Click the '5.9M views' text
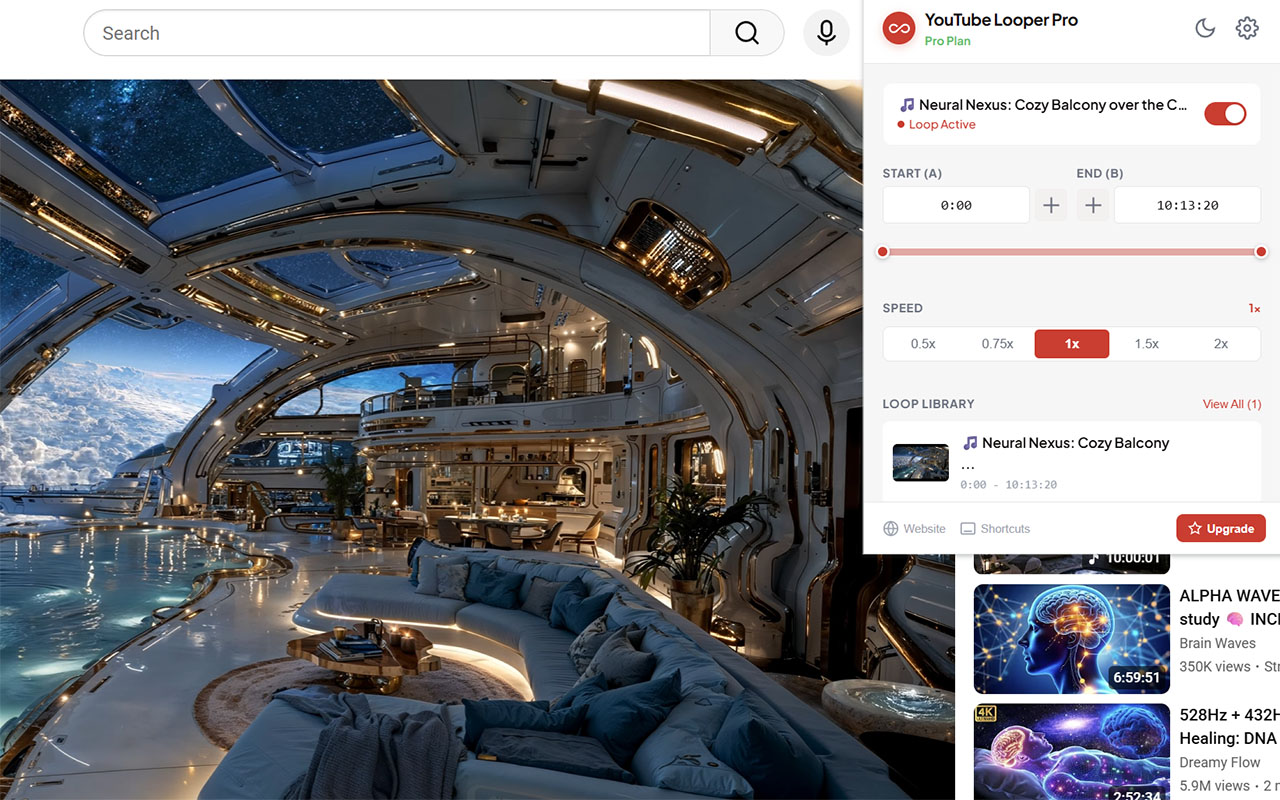Image resolution: width=1280 pixels, height=800 pixels. pyautogui.click(x=1215, y=786)
